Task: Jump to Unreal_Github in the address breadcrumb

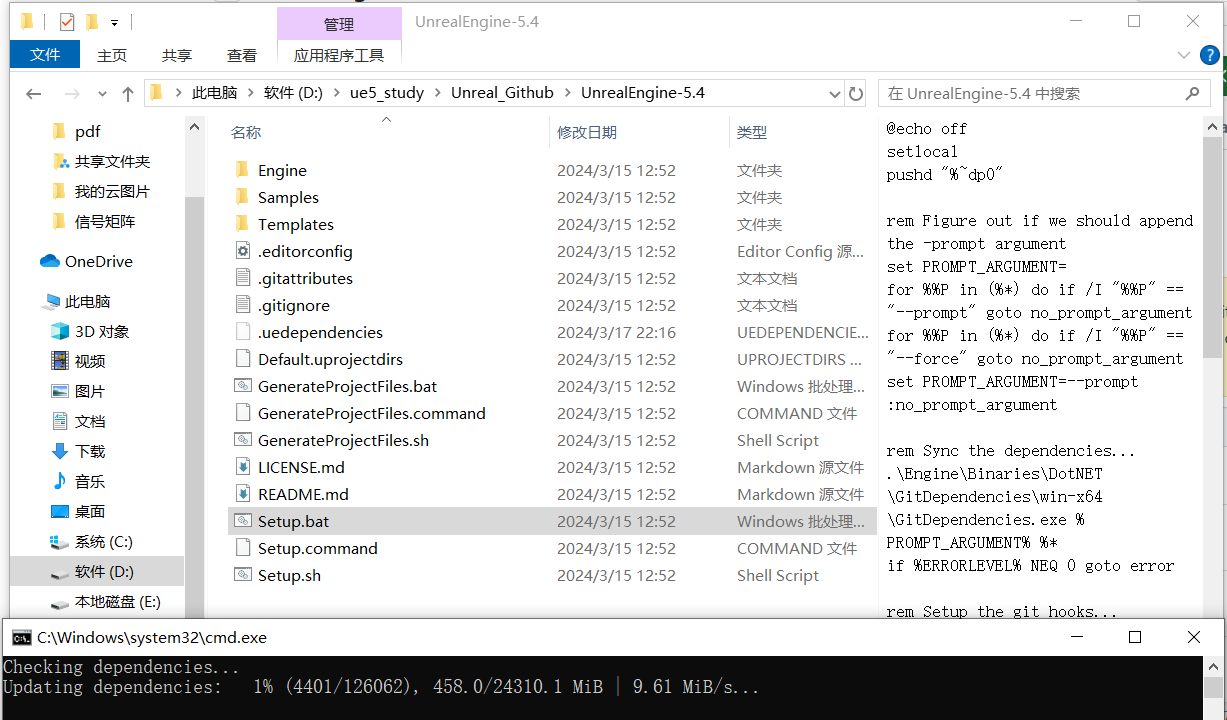Action: (502, 93)
